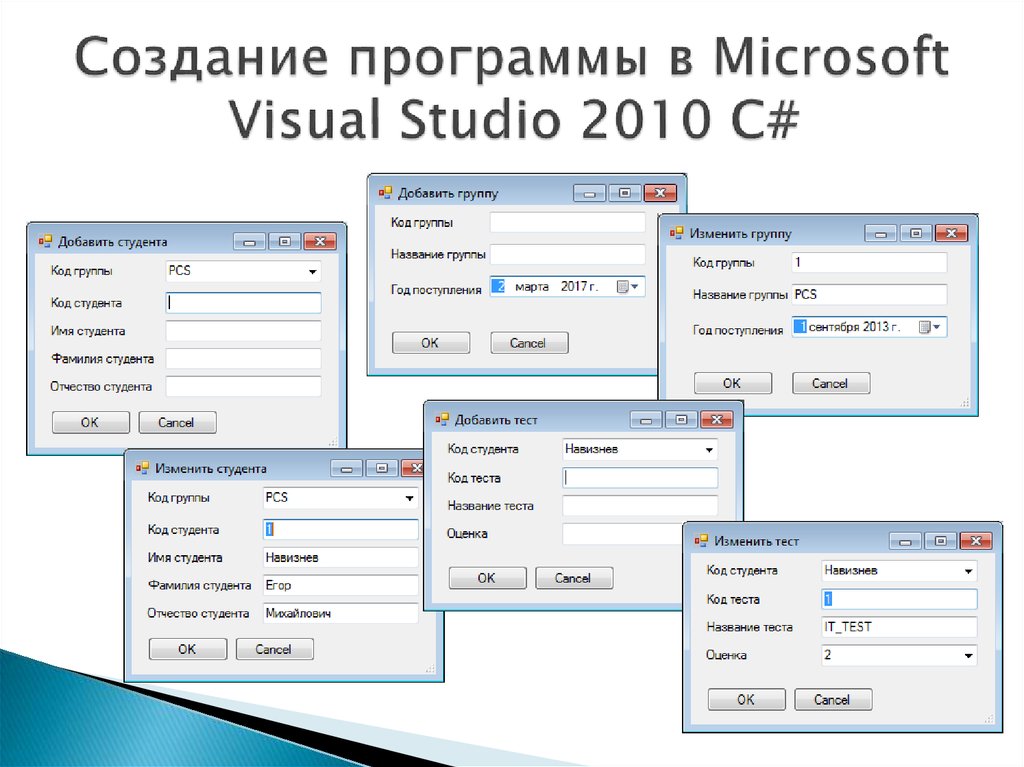Focus Фамилия студента field in Добавить студента

click(x=244, y=359)
